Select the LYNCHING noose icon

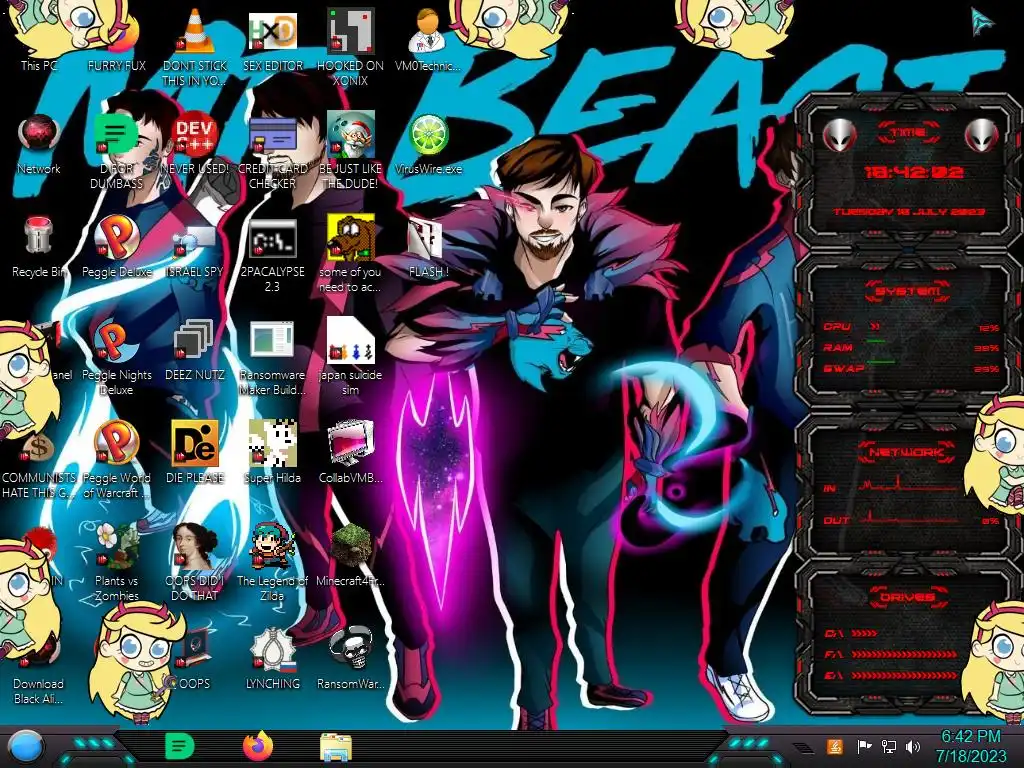pos(273,658)
